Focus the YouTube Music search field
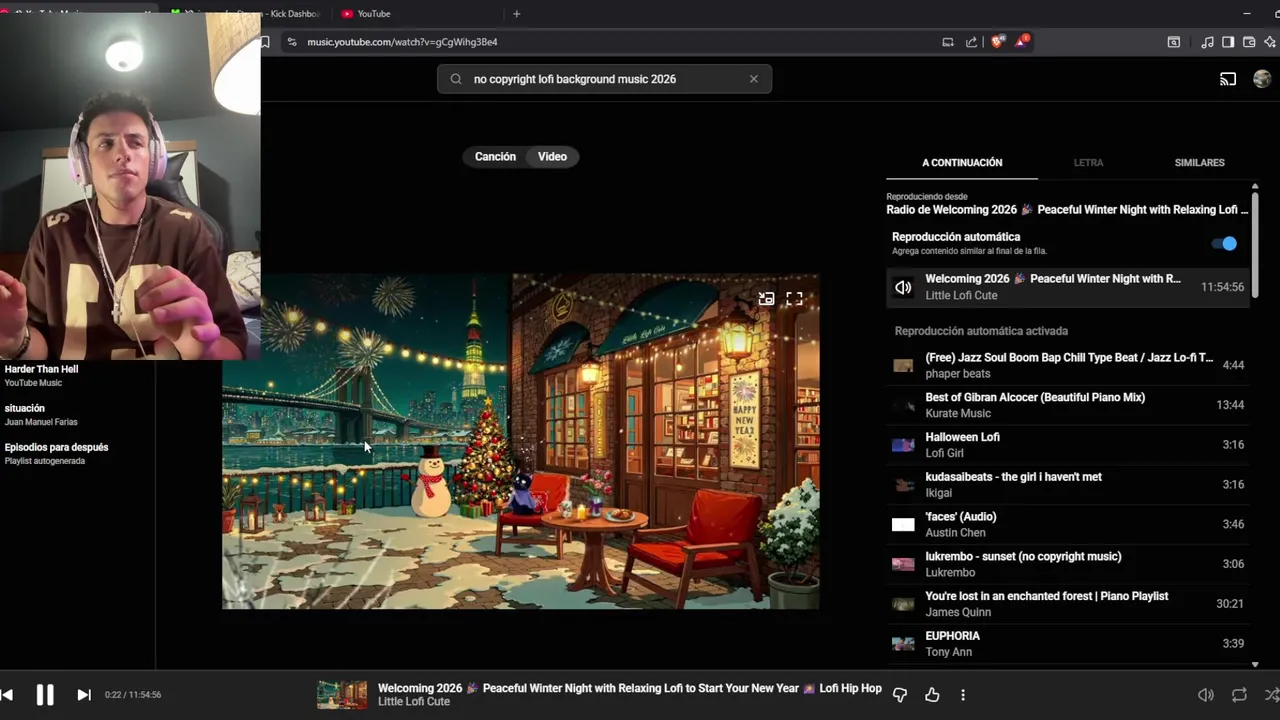1280x720 pixels. coord(603,79)
